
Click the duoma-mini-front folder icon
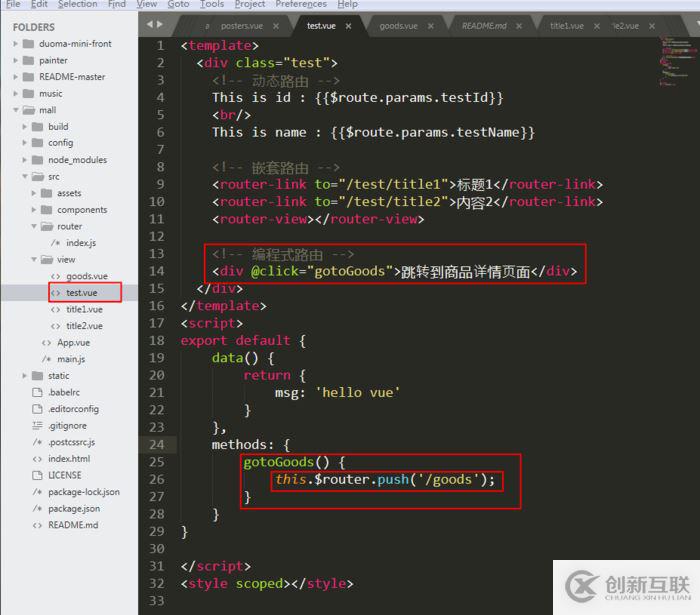point(28,44)
